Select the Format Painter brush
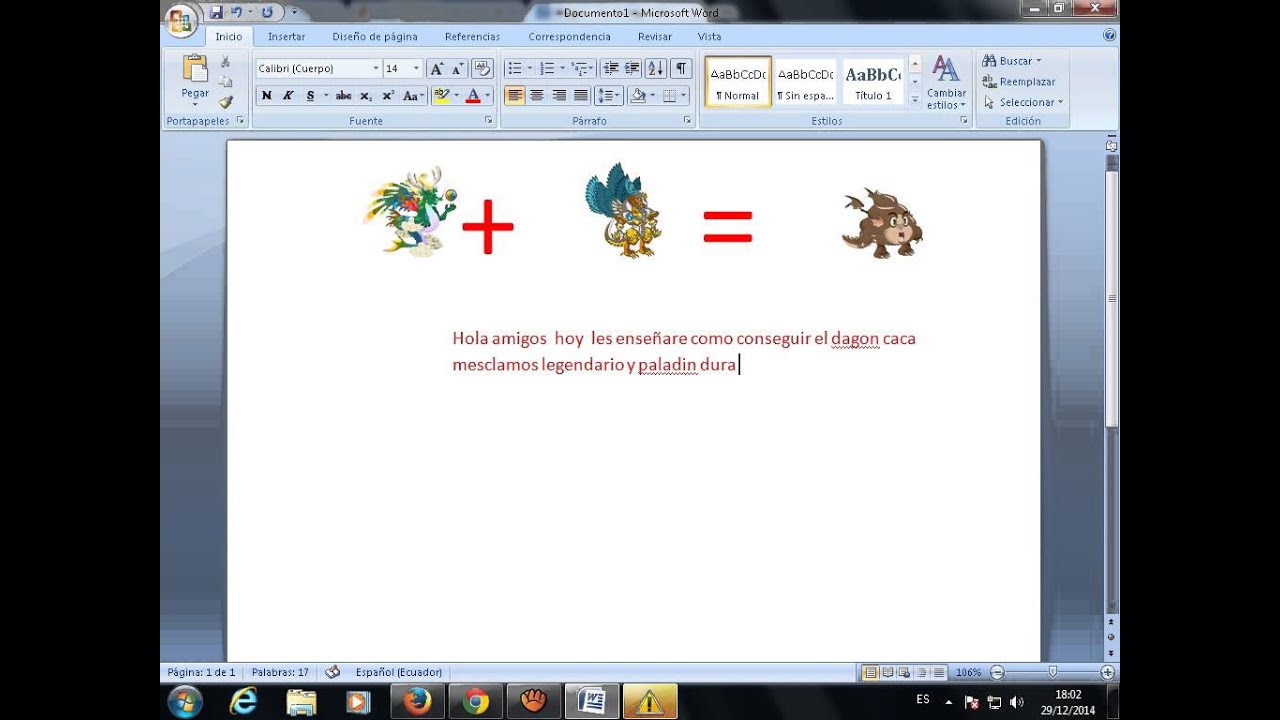This screenshot has width=1280, height=720. pos(225,102)
